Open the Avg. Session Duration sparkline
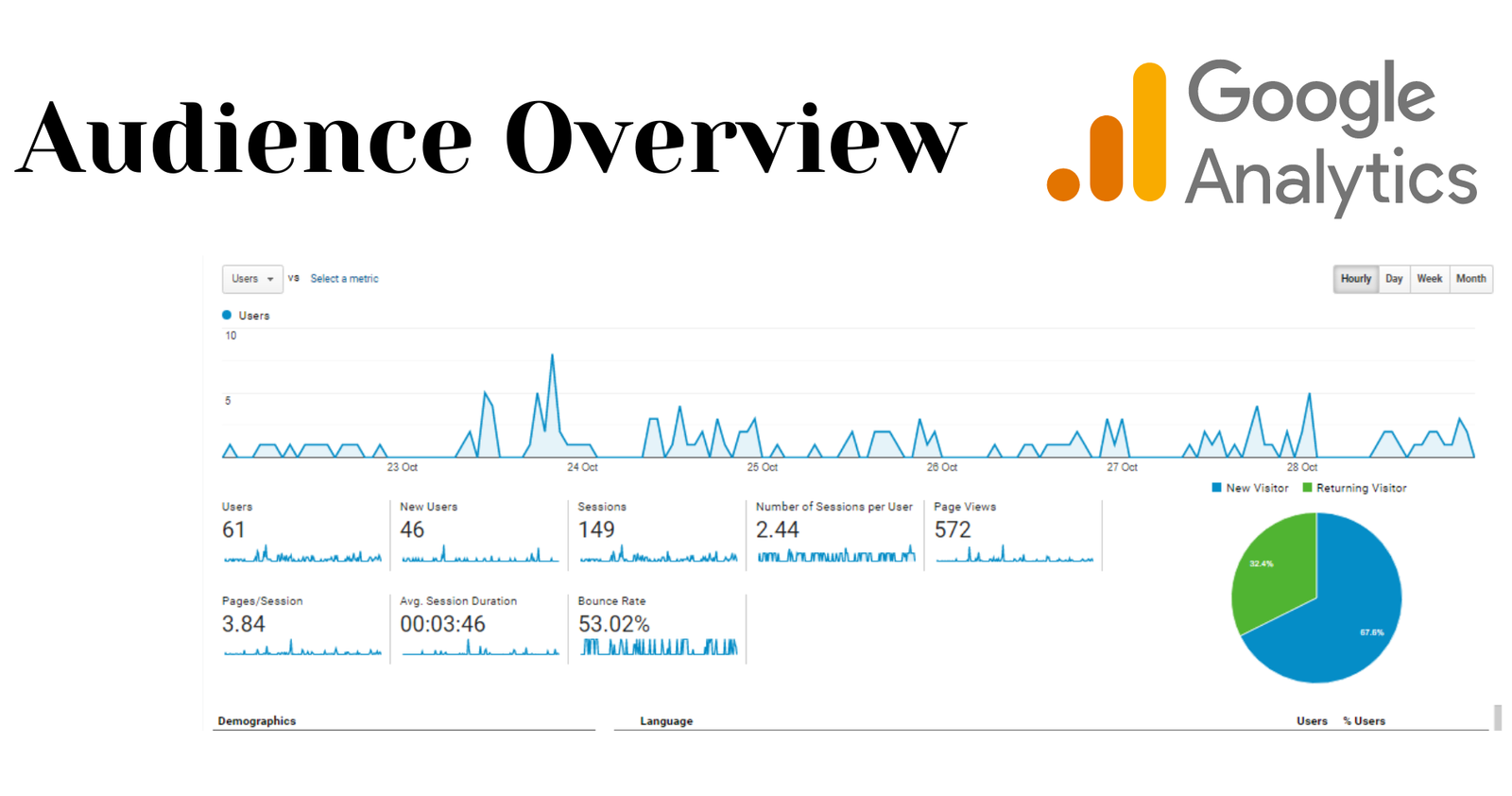 point(480,649)
